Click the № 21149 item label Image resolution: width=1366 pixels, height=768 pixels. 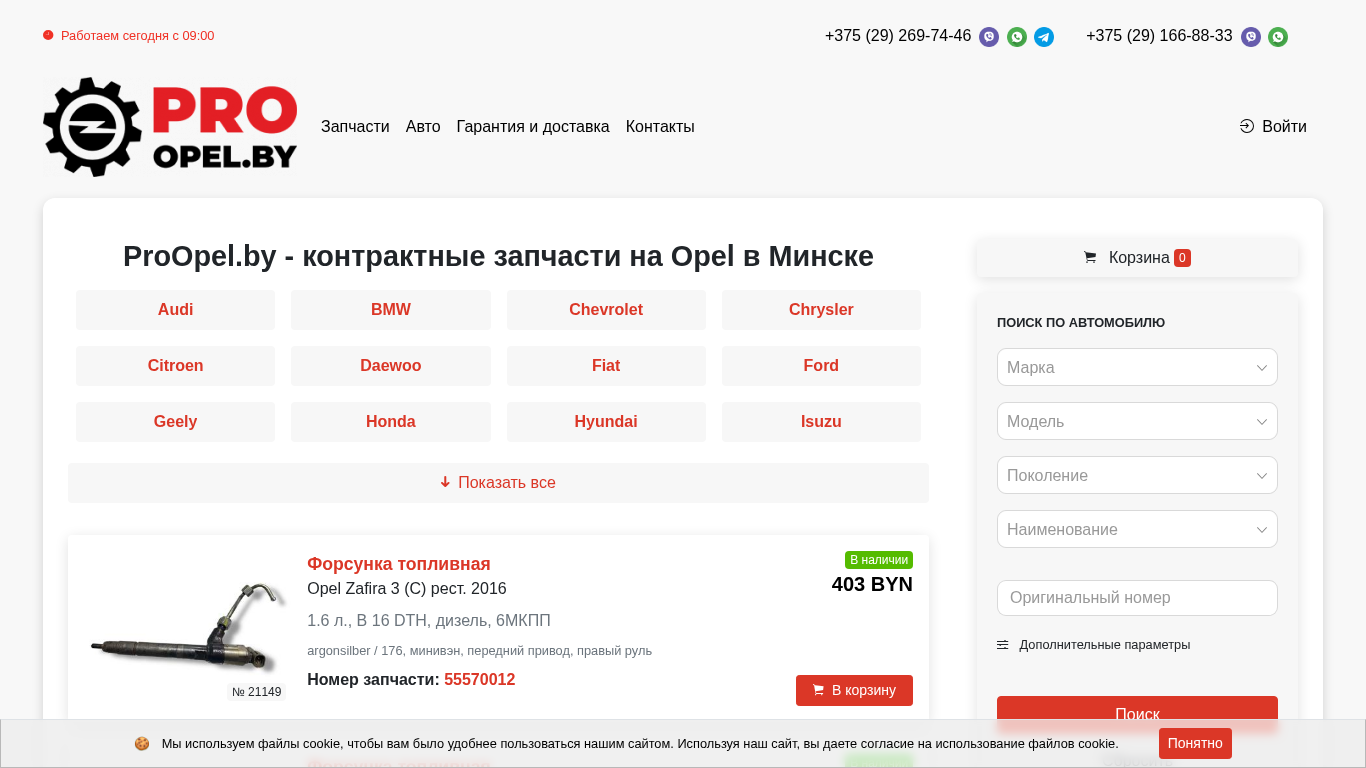pos(257,692)
